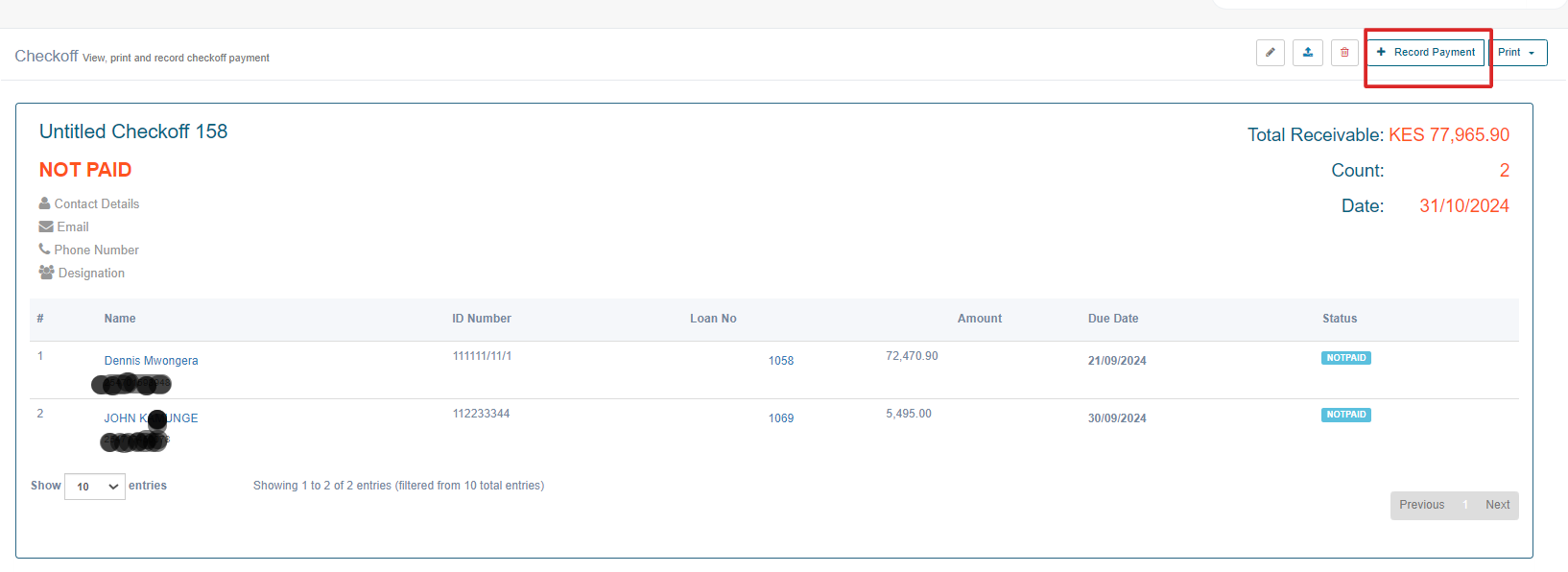Sort table by Status column header

tap(1340, 319)
